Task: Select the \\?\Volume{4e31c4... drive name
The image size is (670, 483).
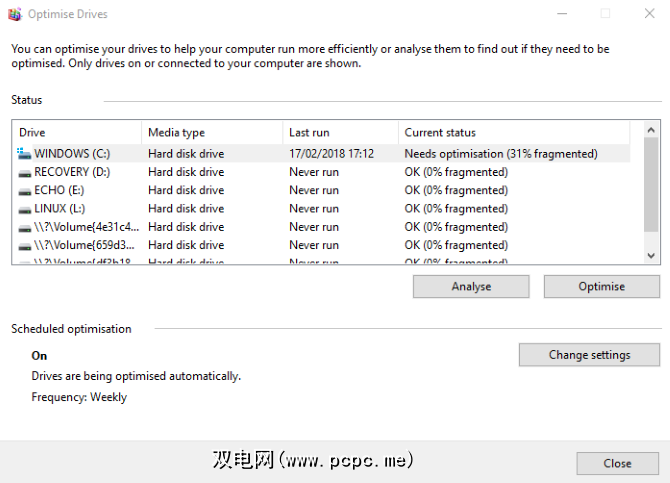Action: click(x=86, y=227)
